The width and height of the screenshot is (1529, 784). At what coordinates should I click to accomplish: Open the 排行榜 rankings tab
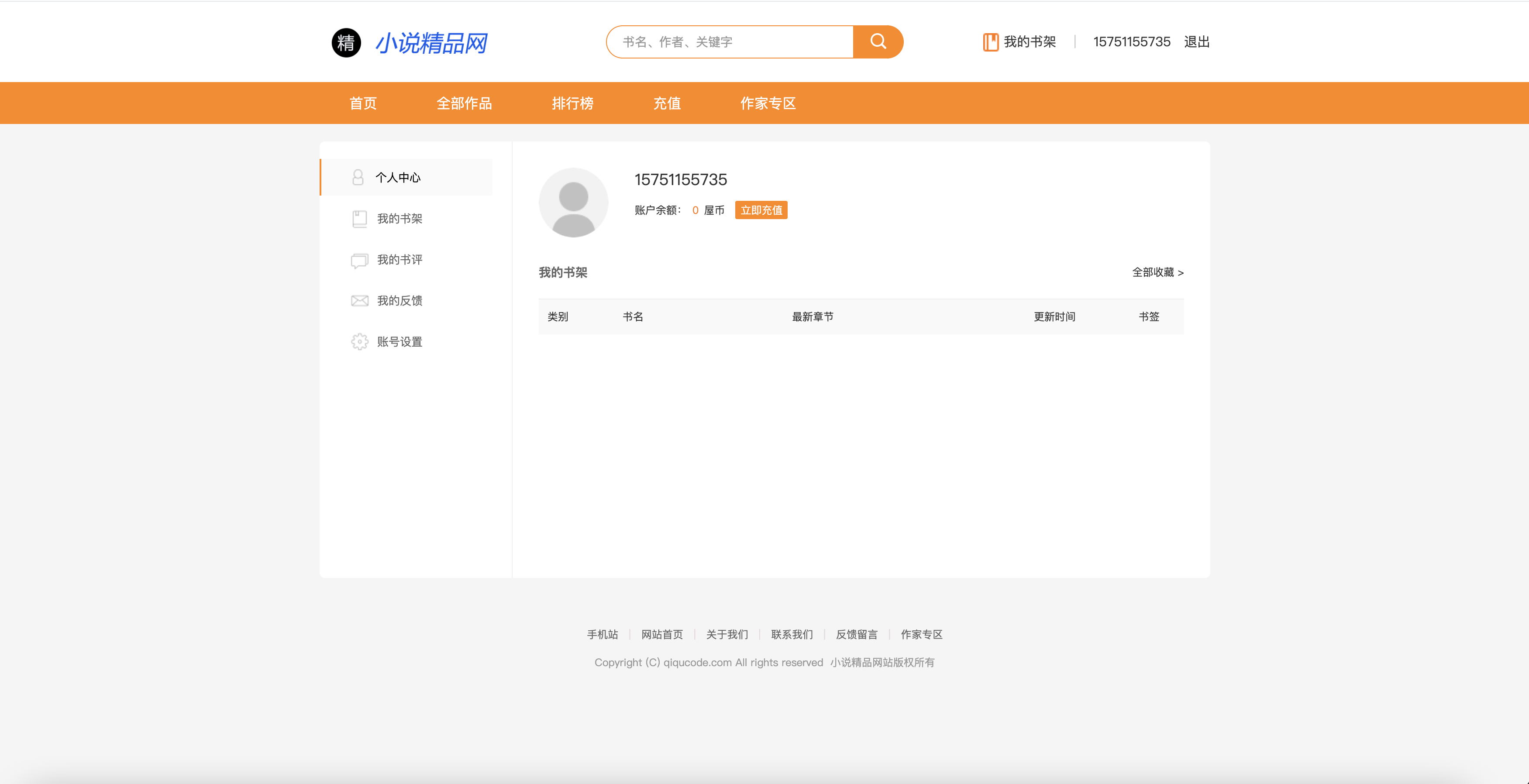pyautogui.click(x=572, y=103)
